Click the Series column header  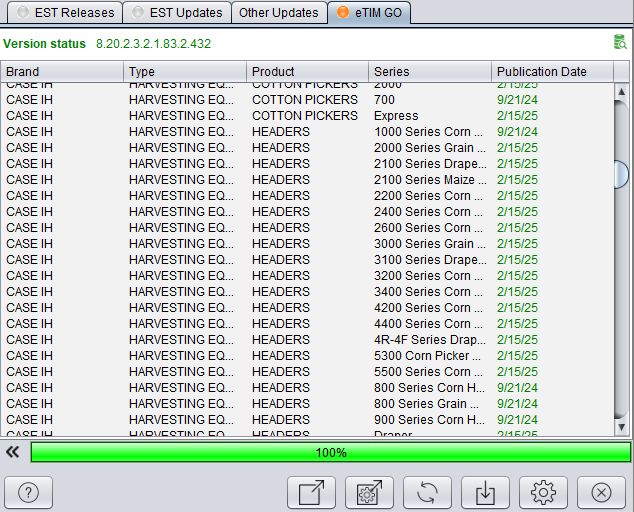click(430, 72)
